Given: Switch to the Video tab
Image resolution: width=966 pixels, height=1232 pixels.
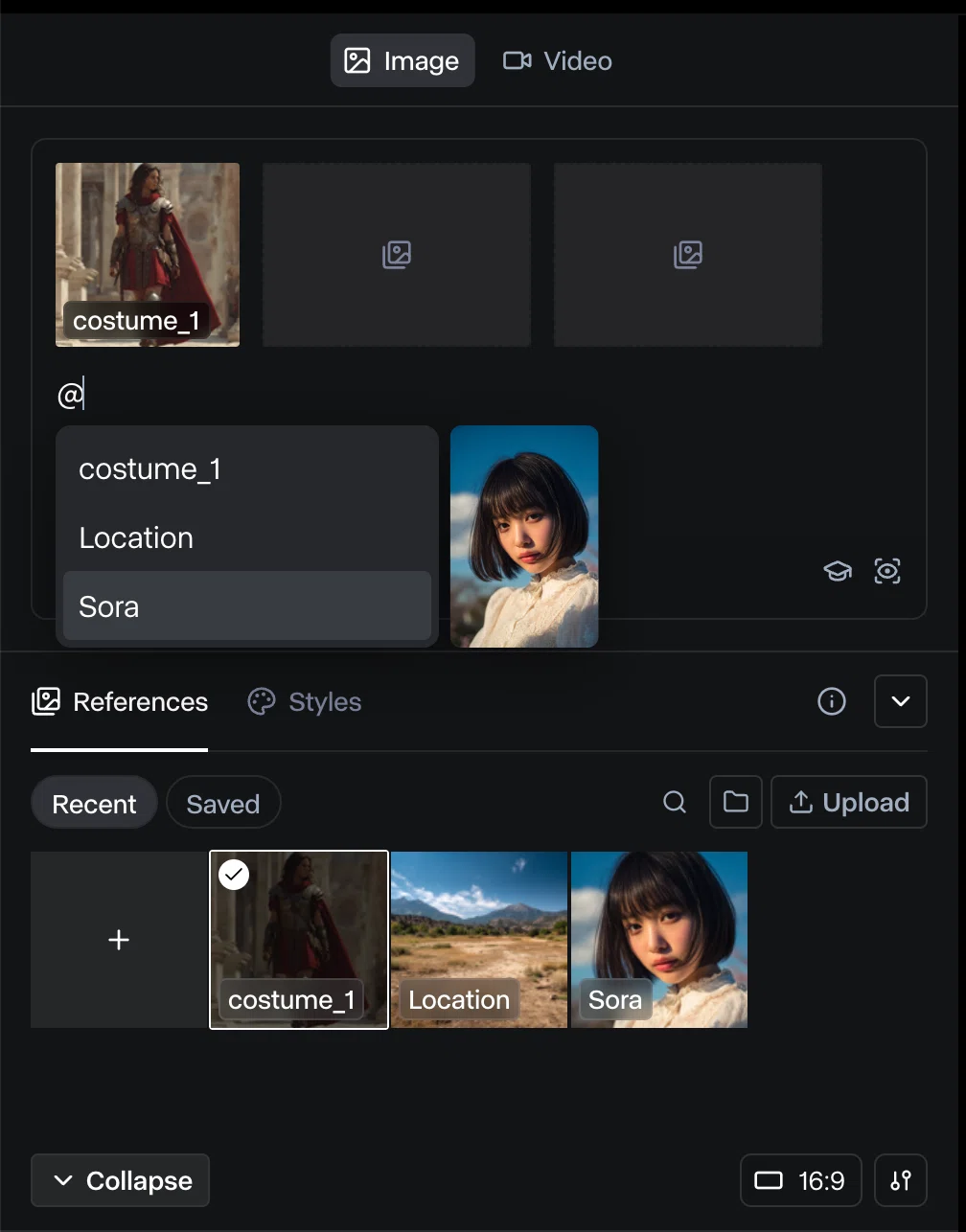Looking at the screenshot, I should click(558, 61).
